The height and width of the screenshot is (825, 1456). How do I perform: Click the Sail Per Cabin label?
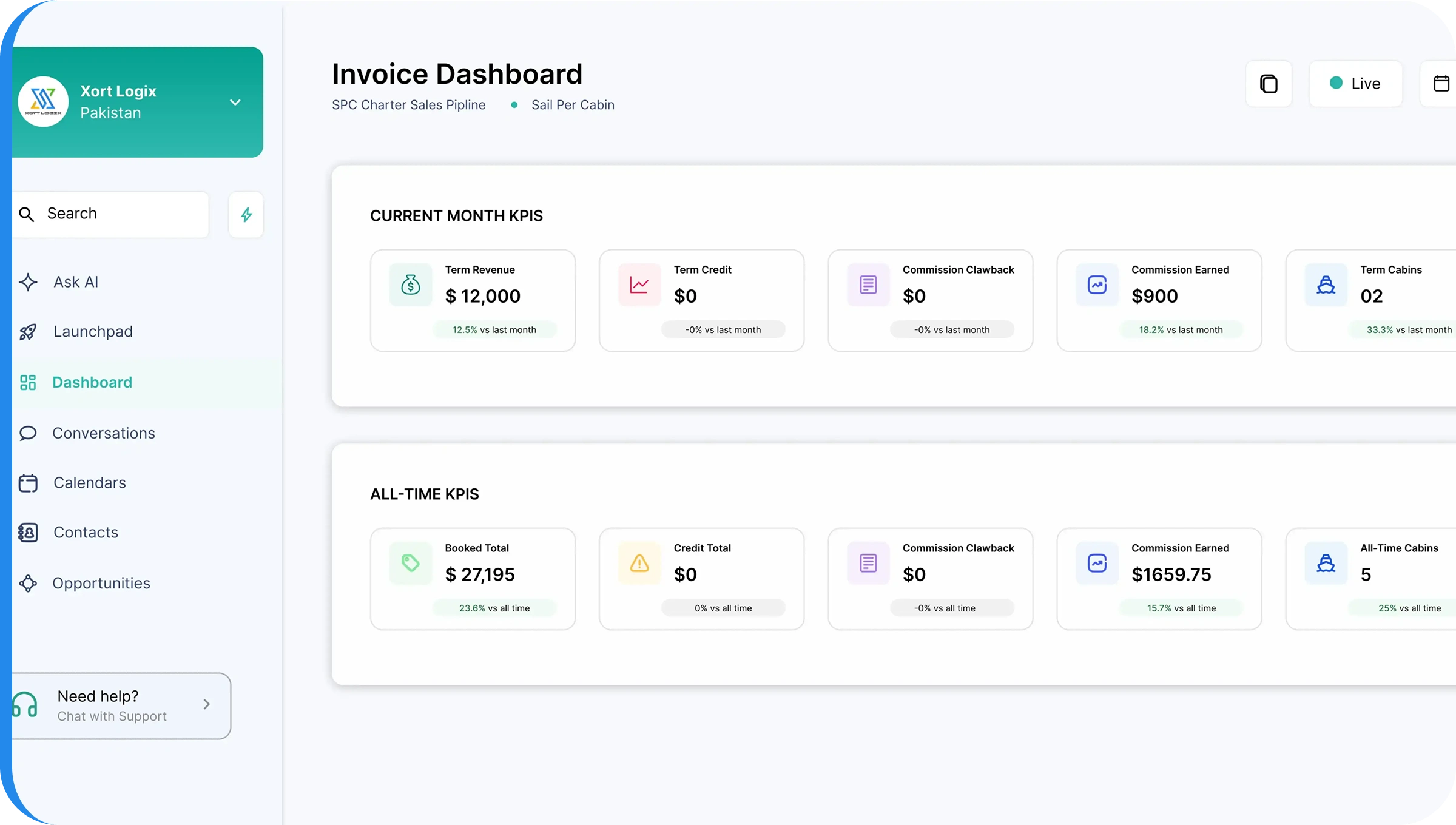point(573,105)
